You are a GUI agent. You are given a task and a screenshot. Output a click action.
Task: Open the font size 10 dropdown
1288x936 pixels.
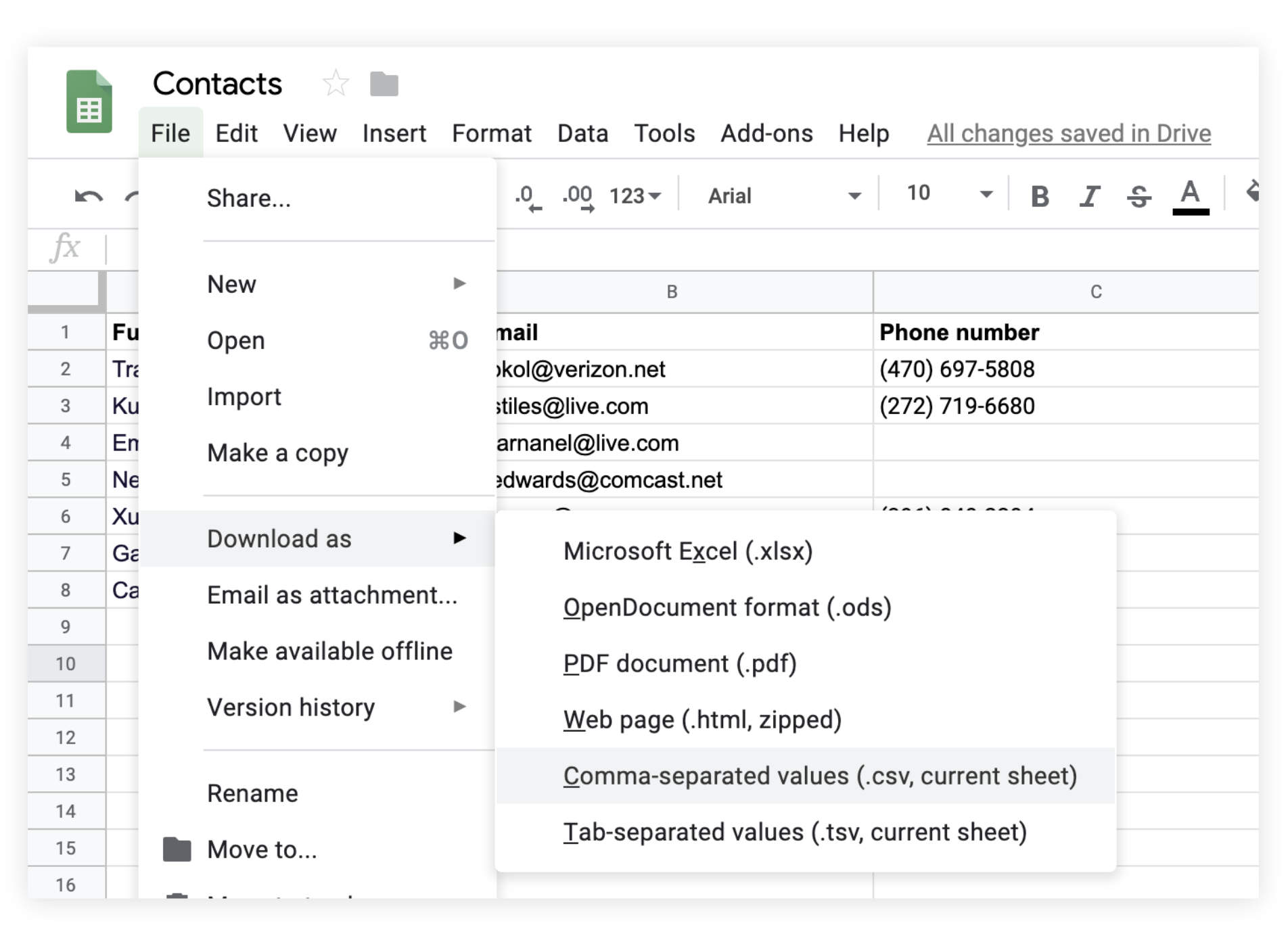[949, 194]
